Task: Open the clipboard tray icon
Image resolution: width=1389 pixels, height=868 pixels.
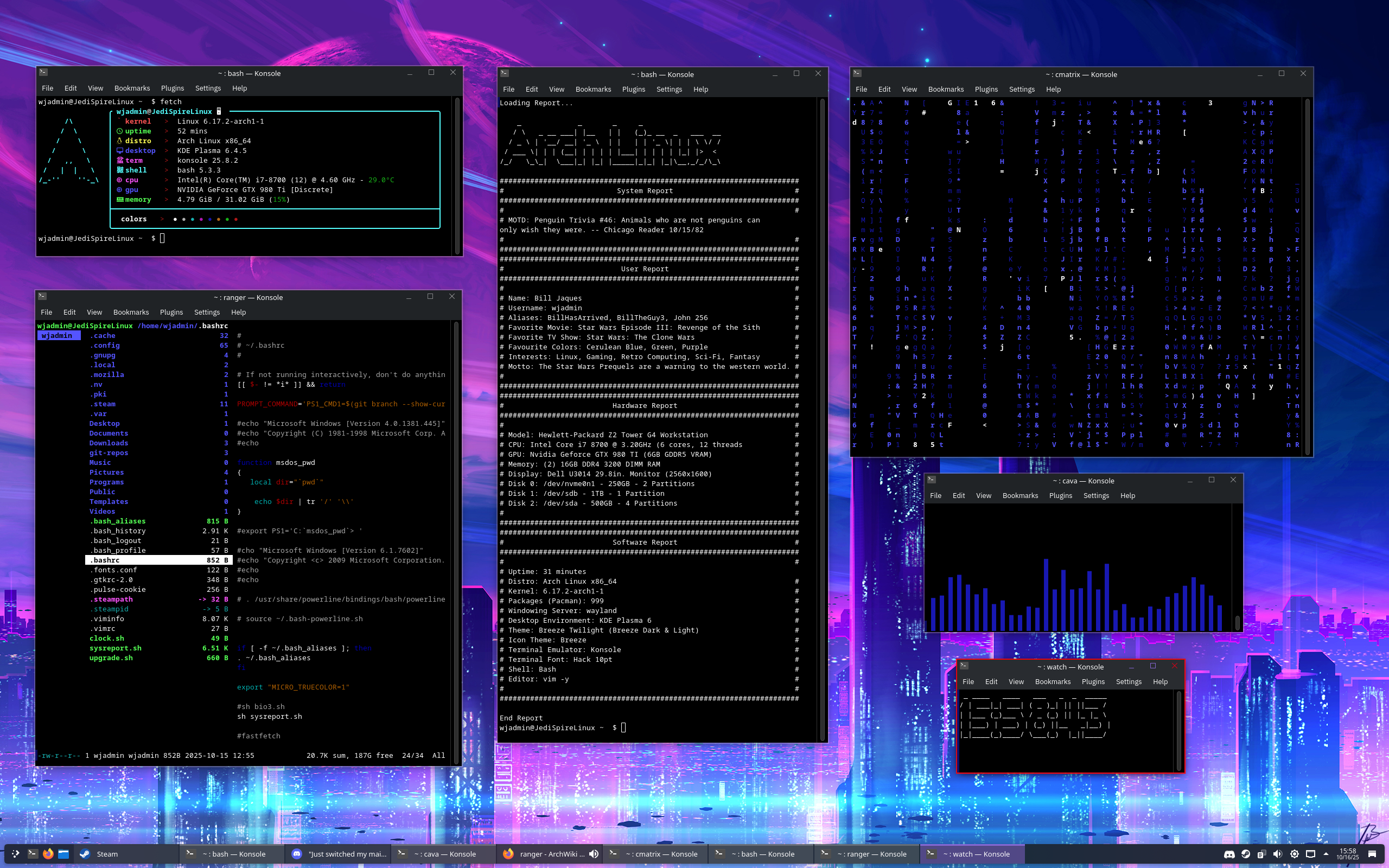Action: tap(1262, 854)
